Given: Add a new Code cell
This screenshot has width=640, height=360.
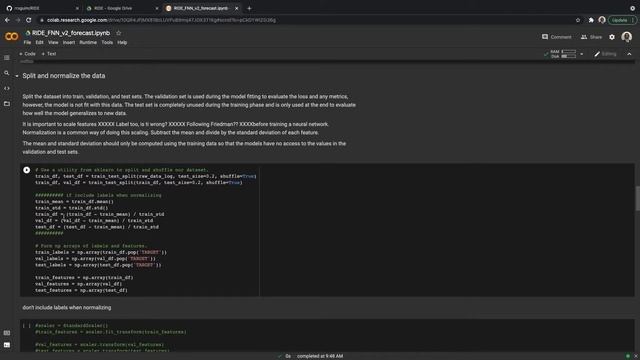Looking at the screenshot, I should [27, 54].
